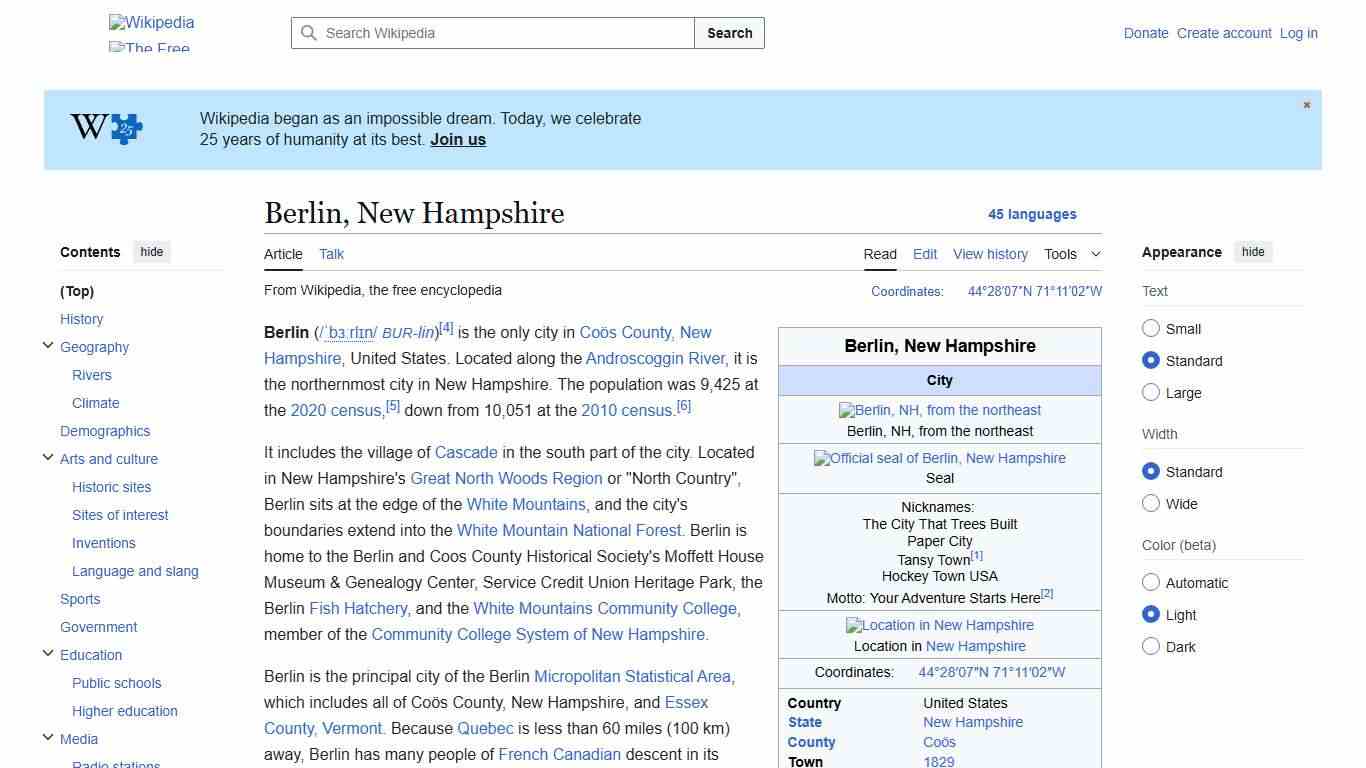Image resolution: width=1366 pixels, height=768 pixels.
Task: Dismiss the anniversary banner with the × icon
Action: (x=1306, y=104)
